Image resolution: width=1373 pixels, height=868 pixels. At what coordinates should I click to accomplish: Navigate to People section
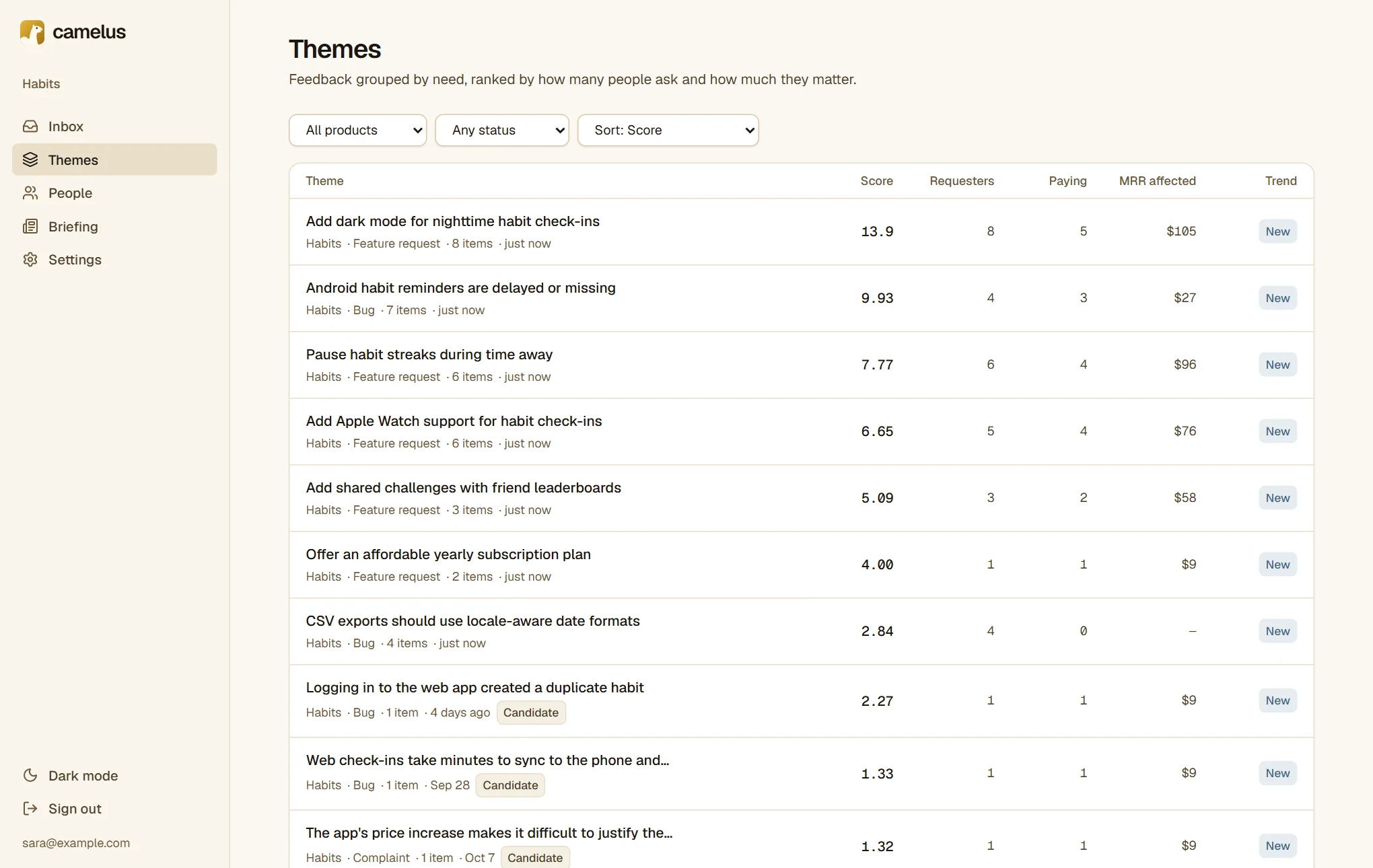tap(70, 193)
